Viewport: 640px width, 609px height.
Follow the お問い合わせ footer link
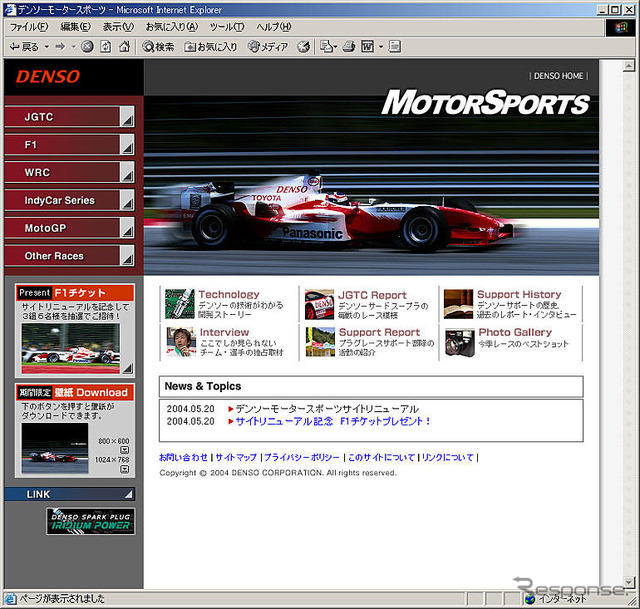click(183, 457)
